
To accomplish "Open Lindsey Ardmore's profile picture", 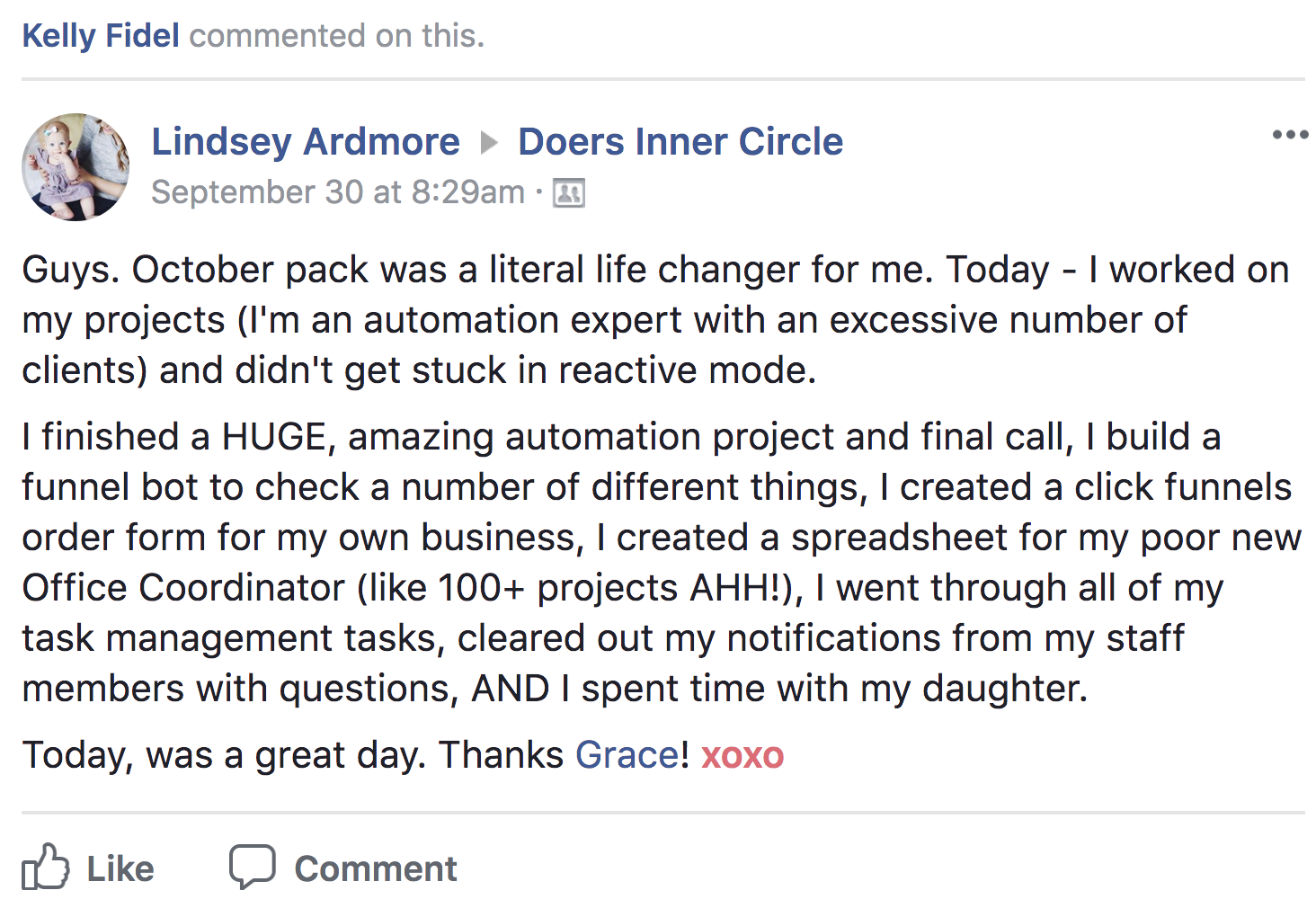I will (76, 167).
